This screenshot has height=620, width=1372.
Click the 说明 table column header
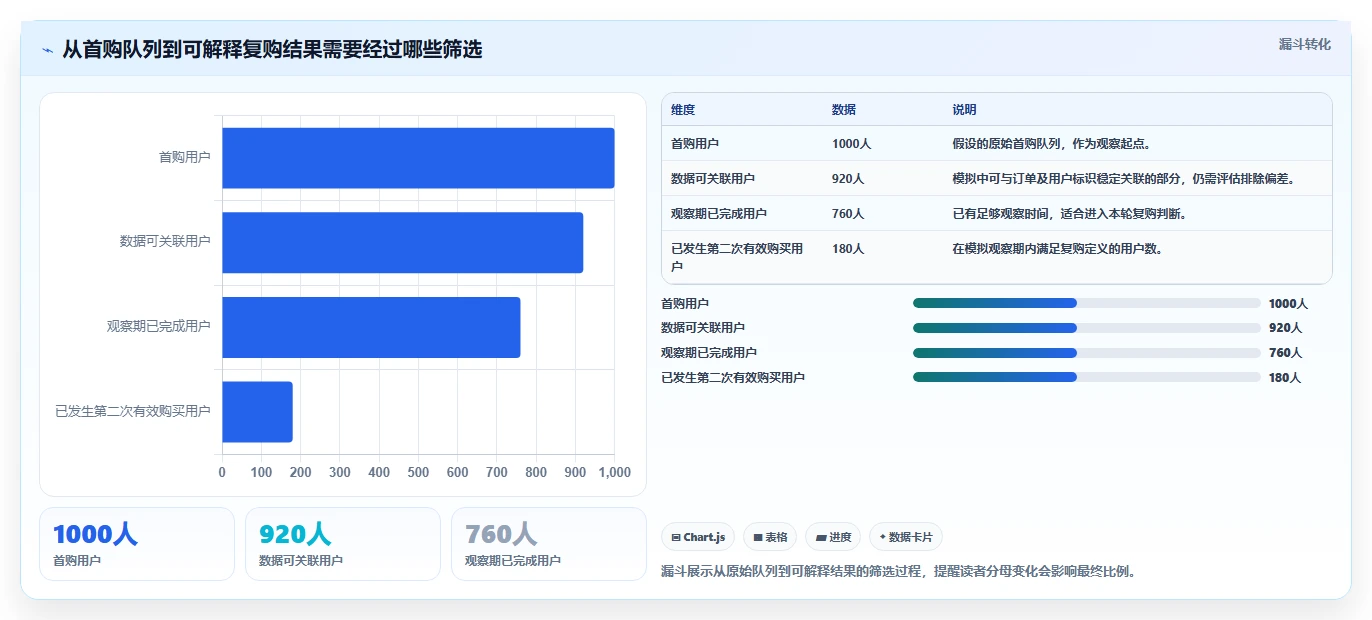click(965, 110)
